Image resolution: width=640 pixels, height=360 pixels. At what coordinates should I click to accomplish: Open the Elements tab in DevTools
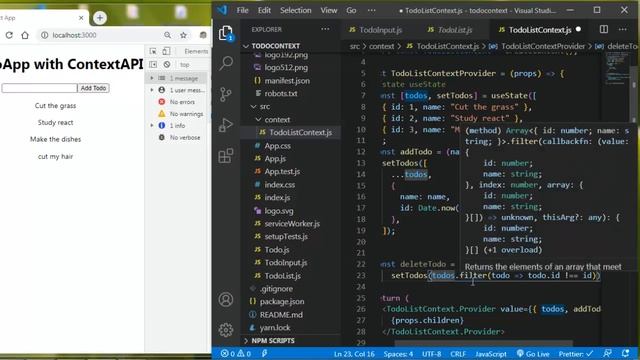tap(196, 51)
